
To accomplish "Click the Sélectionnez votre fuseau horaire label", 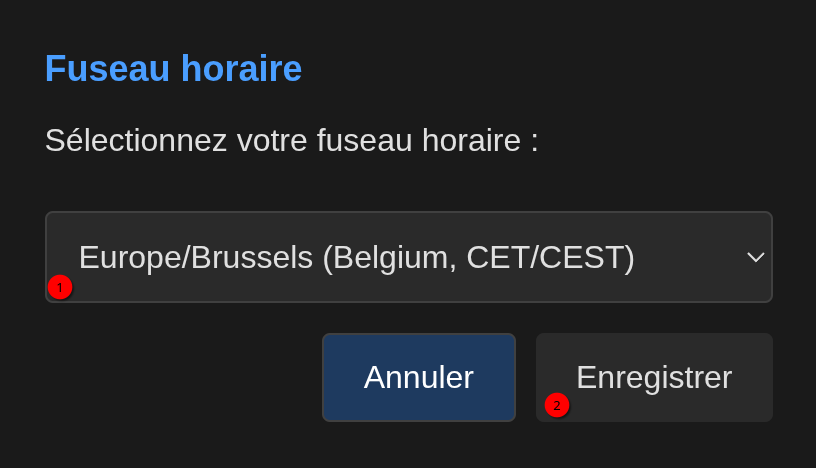I will 291,140.
